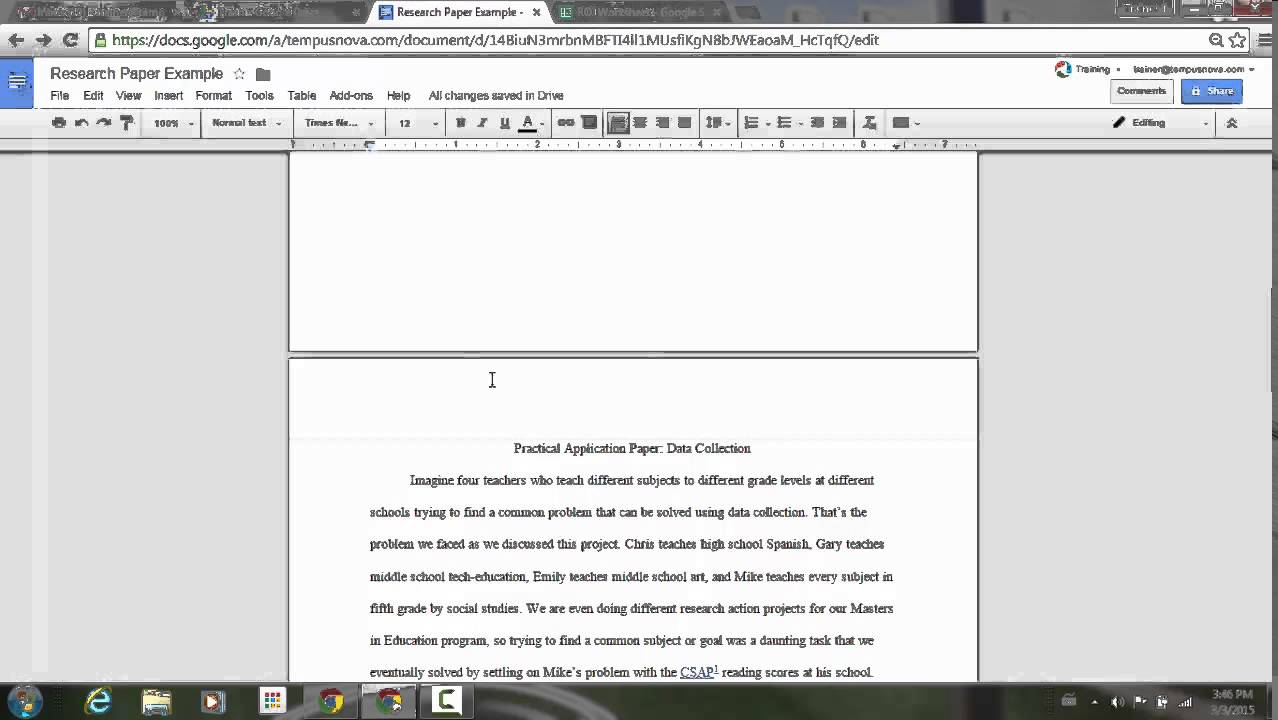
Task: Click the All changes saved in Drive status
Action: [496, 96]
